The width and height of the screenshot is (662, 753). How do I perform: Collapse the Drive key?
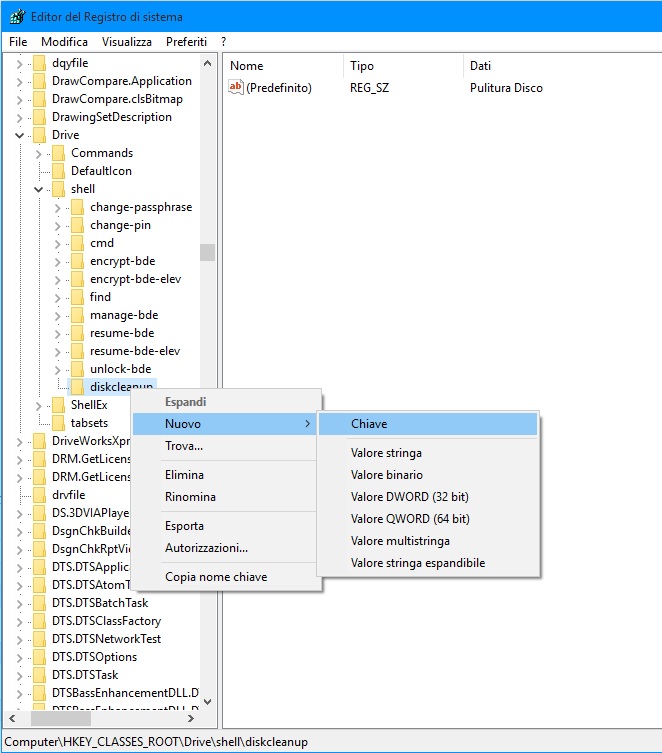click(x=19, y=135)
